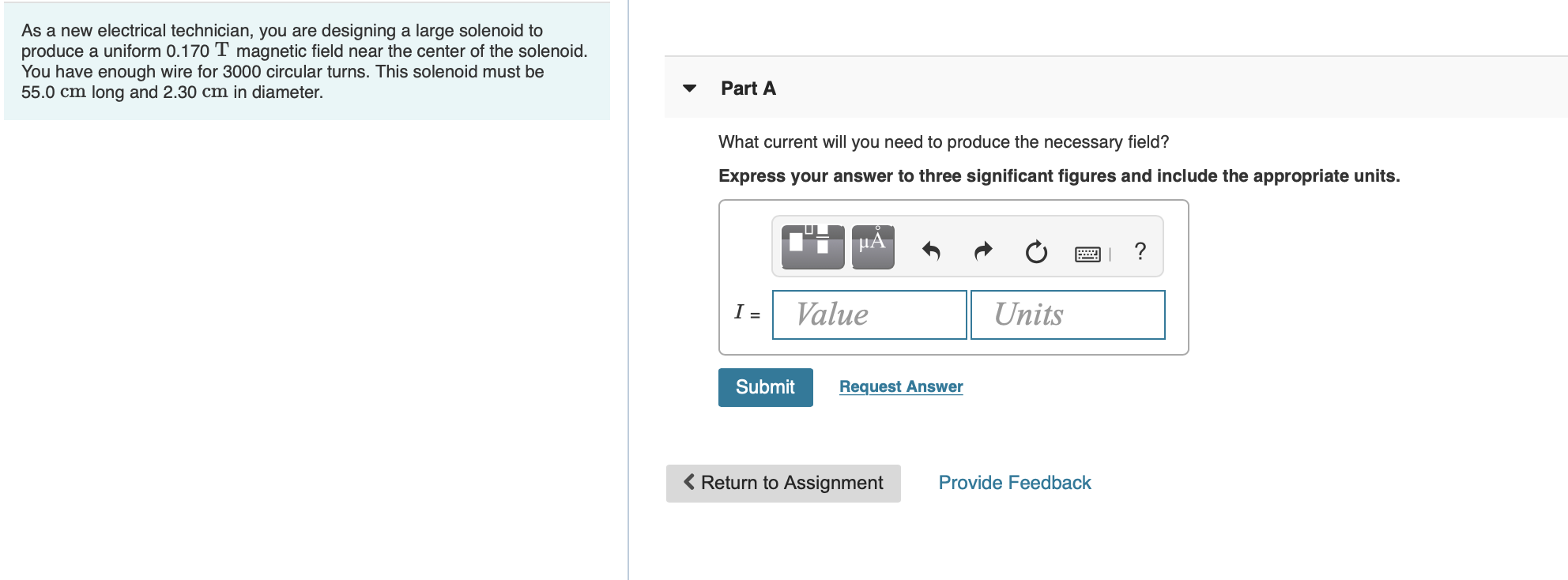Open help via the question mark icon

[1140, 250]
